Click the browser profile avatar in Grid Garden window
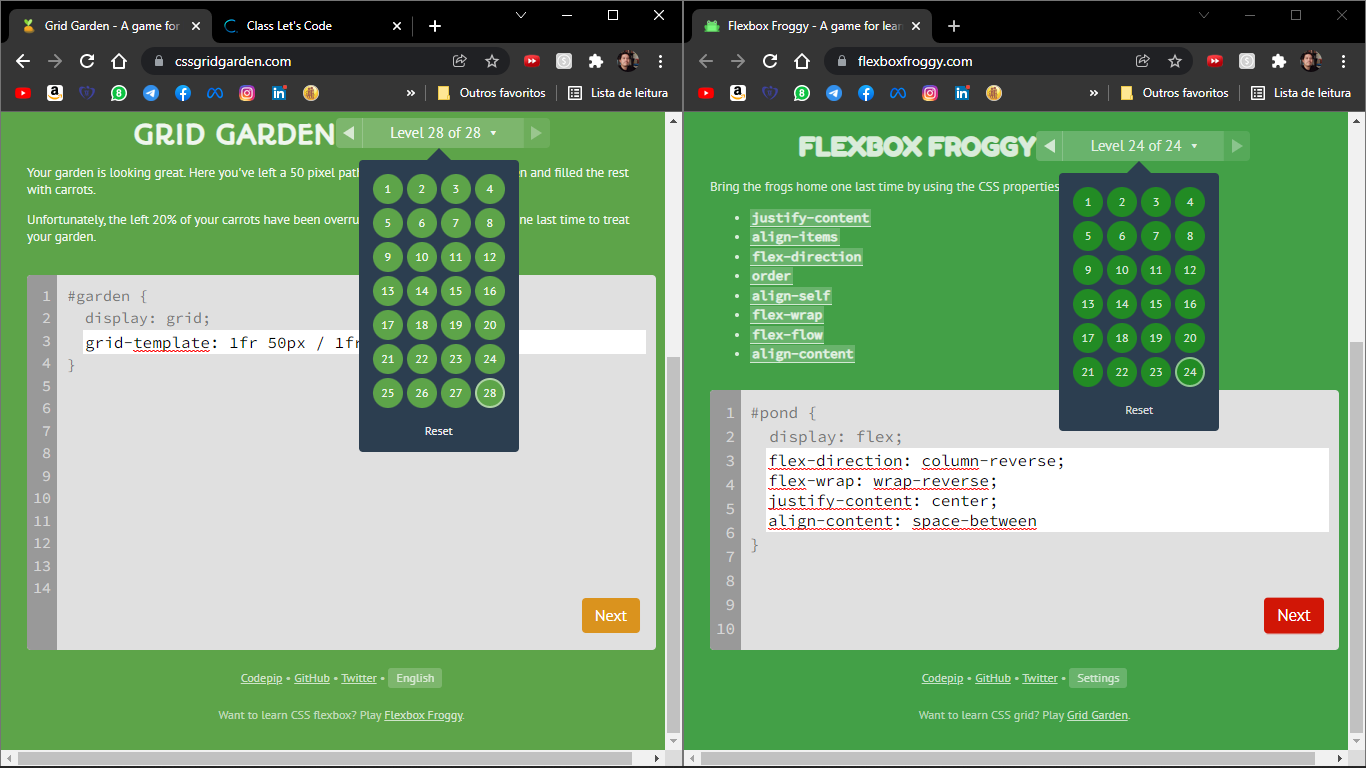Image resolution: width=1366 pixels, height=768 pixels. pyautogui.click(x=628, y=61)
